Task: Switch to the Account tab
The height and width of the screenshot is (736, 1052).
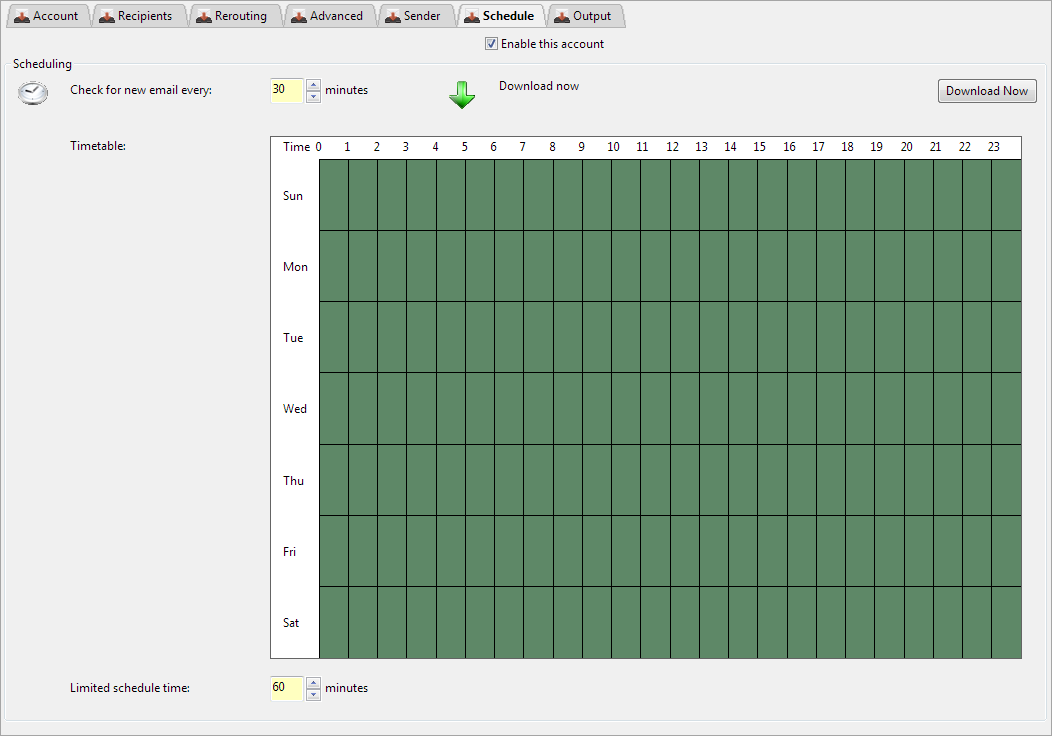Action: click(x=47, y=16)
